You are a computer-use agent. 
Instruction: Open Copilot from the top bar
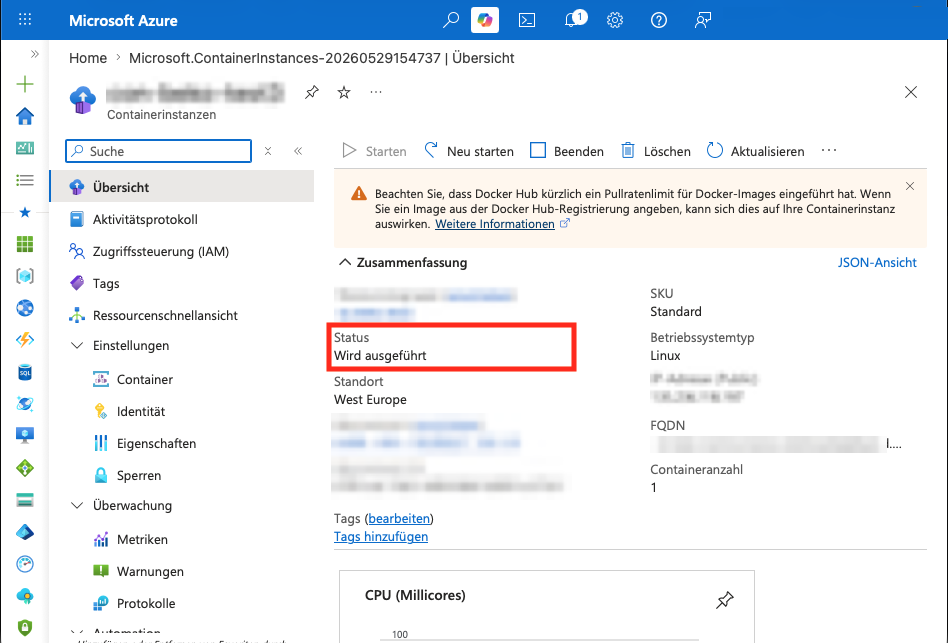point(484,20)
